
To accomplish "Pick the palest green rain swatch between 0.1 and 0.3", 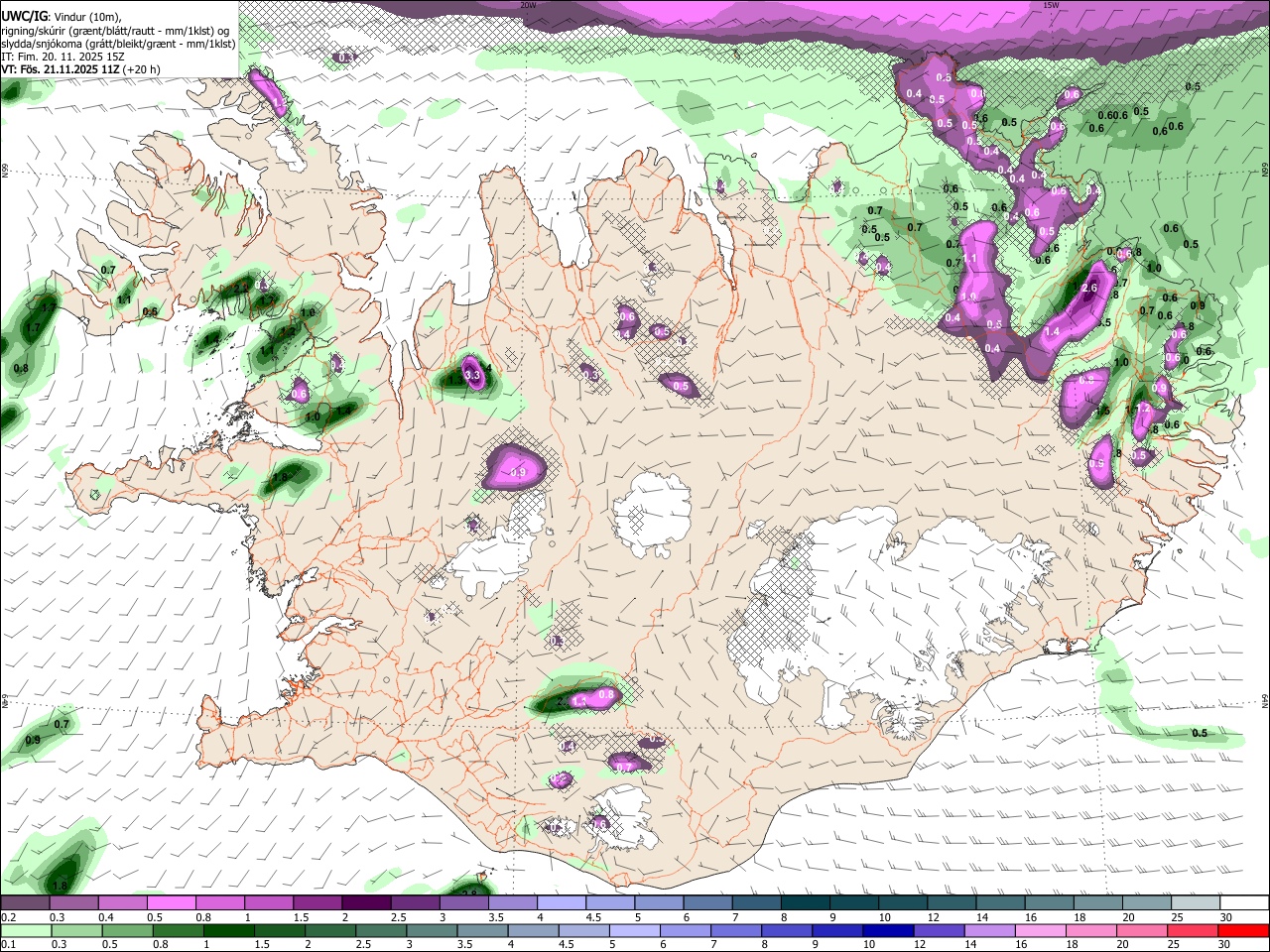I will [x=25, y=930].
